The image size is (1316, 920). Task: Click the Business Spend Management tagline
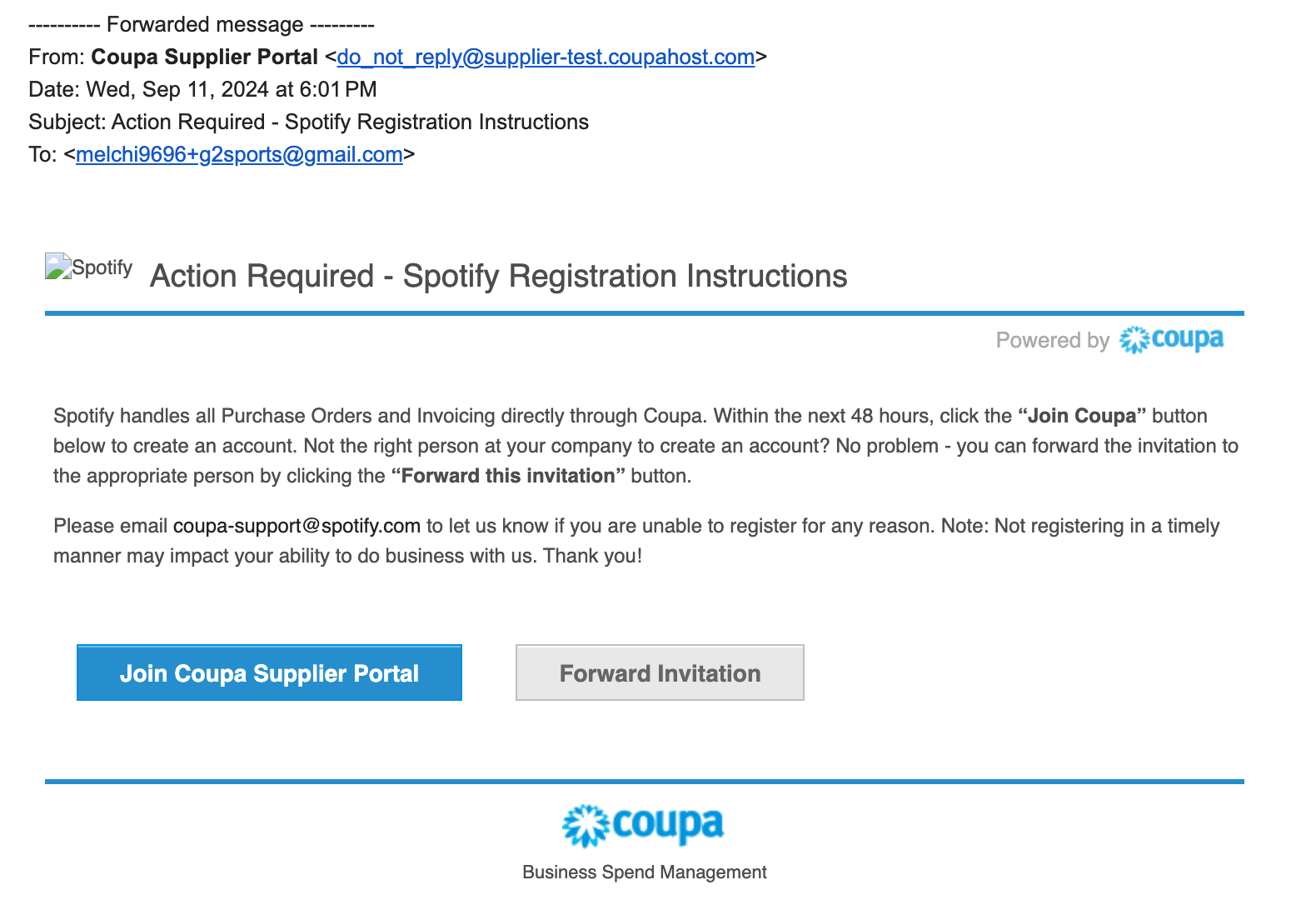coord(644,872)
